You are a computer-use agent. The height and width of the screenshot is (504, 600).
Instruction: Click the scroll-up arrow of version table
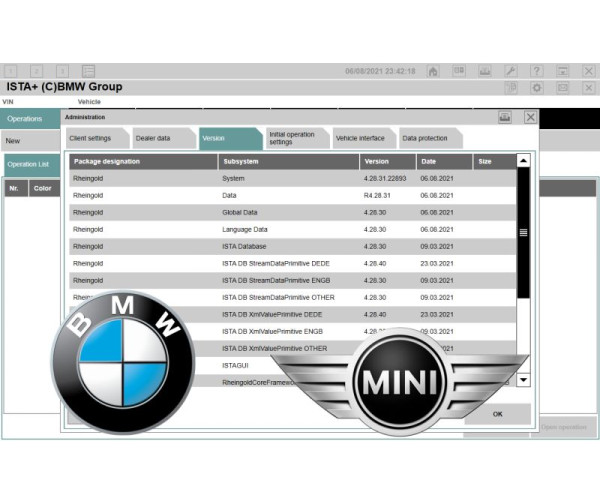tap(523, 161)
